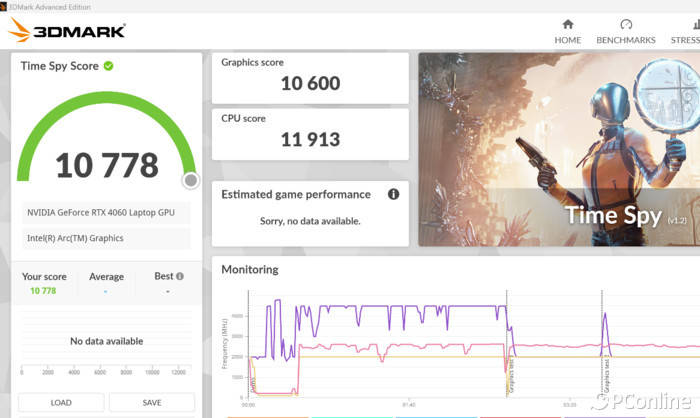Click the info icon beside Estimated game performance
This screenshot has width=700, height=418.
point(393,194)
